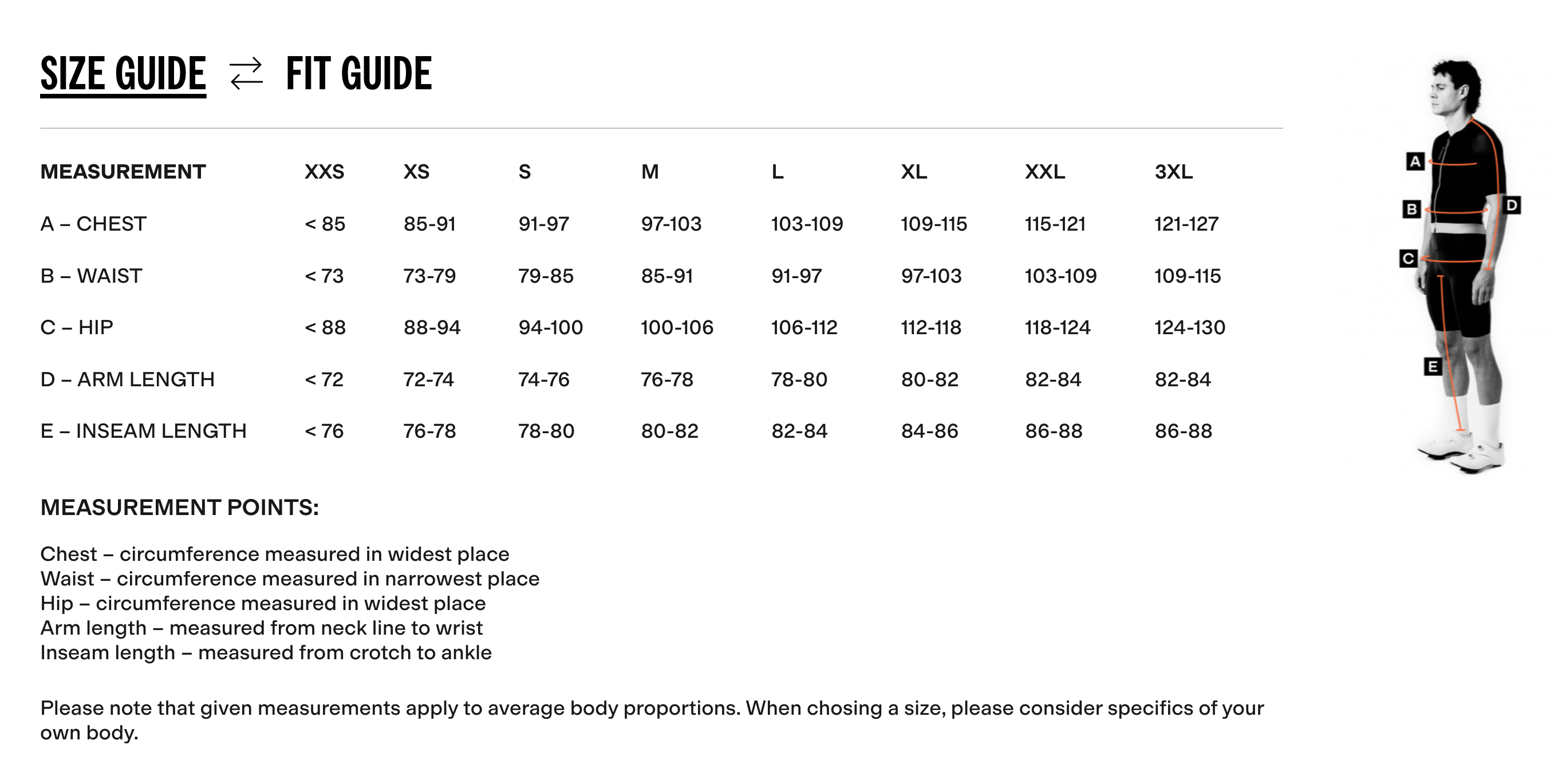Click the A chest marker on model

point(1415,161)
